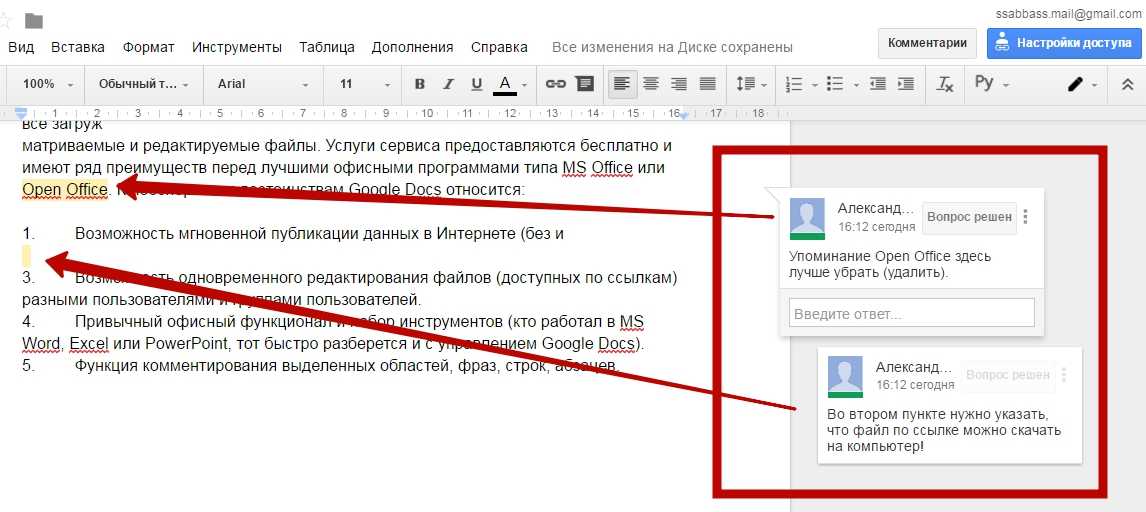The width and height of the screenshot is (1146, 512).
Task: Collapse the toolbar with double chevron
Action: click(x=1124, y=84)
